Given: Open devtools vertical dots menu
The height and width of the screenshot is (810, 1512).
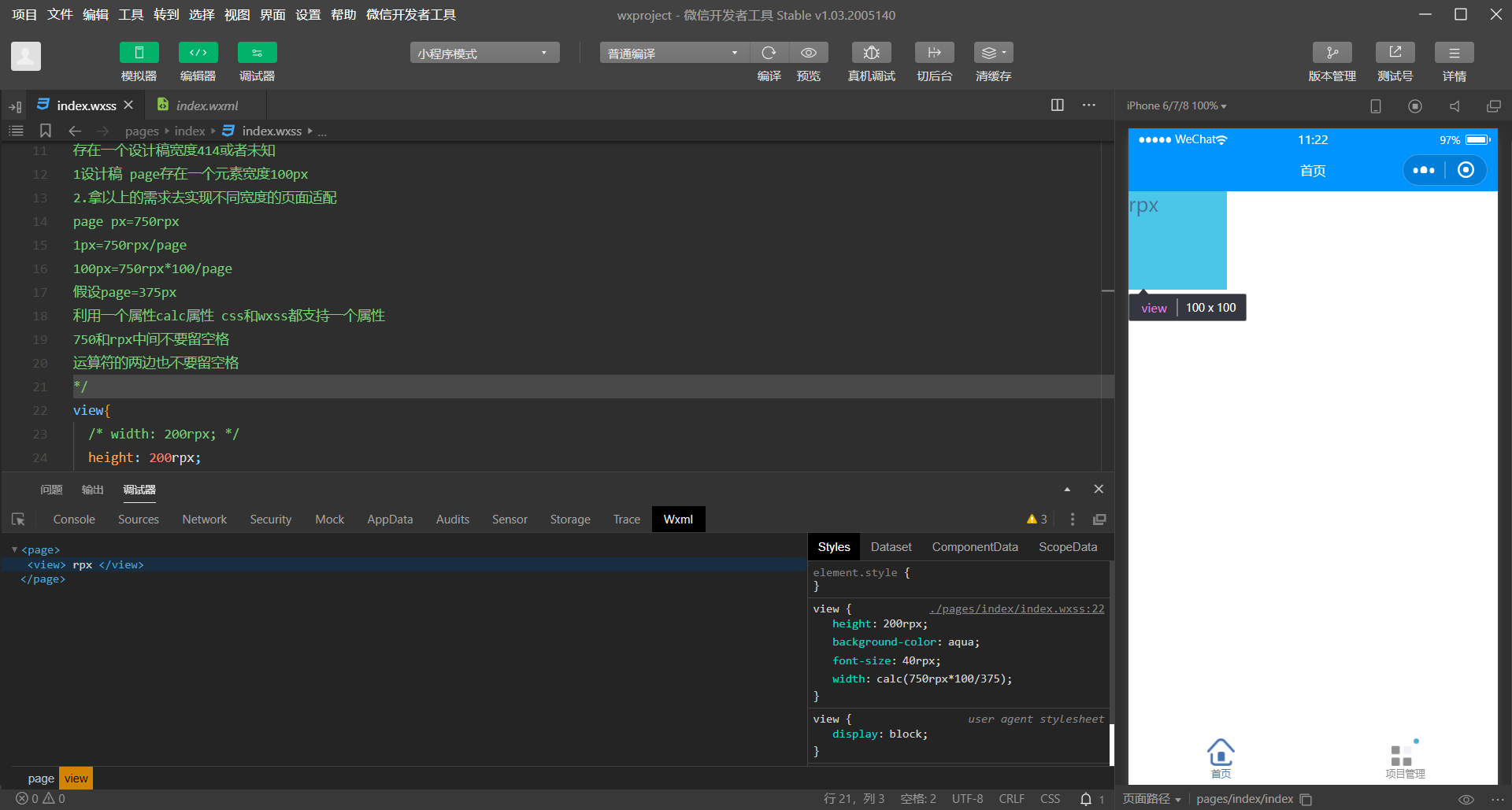Looking at the screenshot, I should click(1072, 520).
